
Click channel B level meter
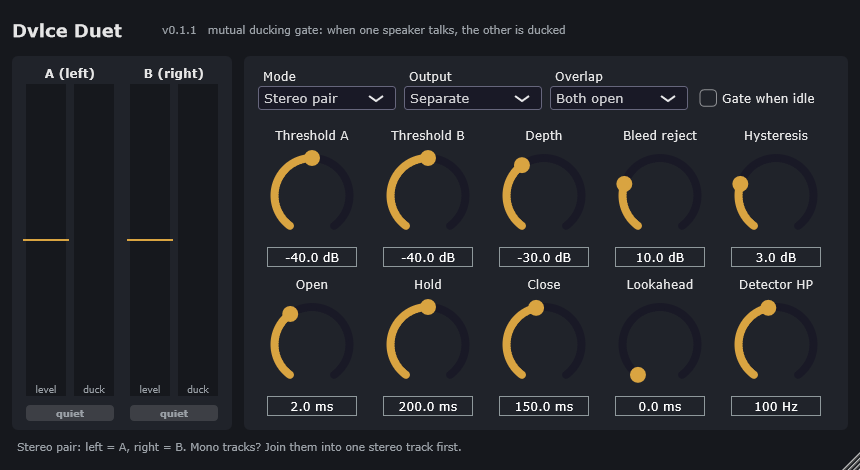pyautogui.click(x=150, y=240)
